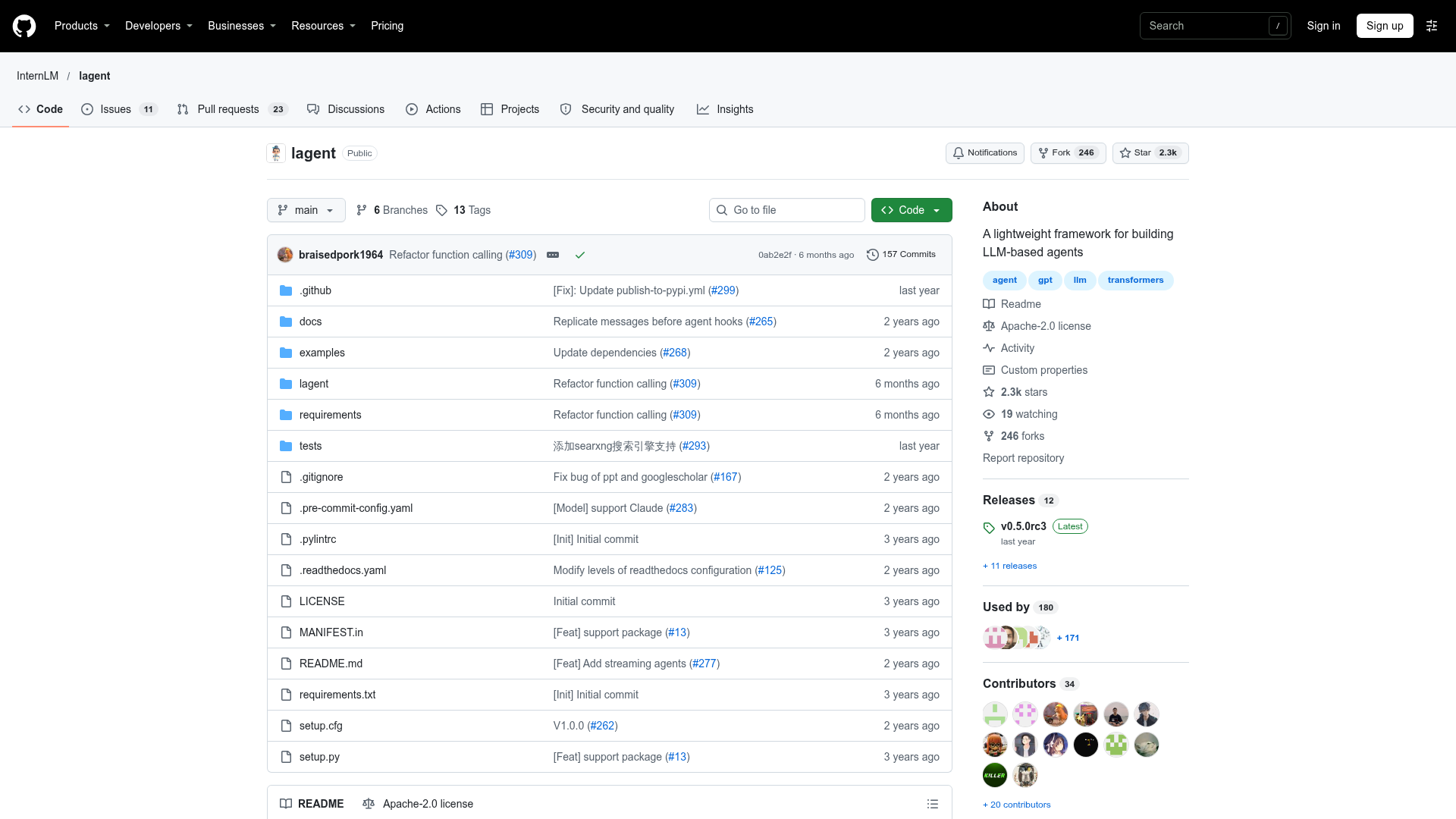Select the README tab below file list
Image resolution: width=1456 pixels, height=819 pixels.
click(x=312, y=804)
